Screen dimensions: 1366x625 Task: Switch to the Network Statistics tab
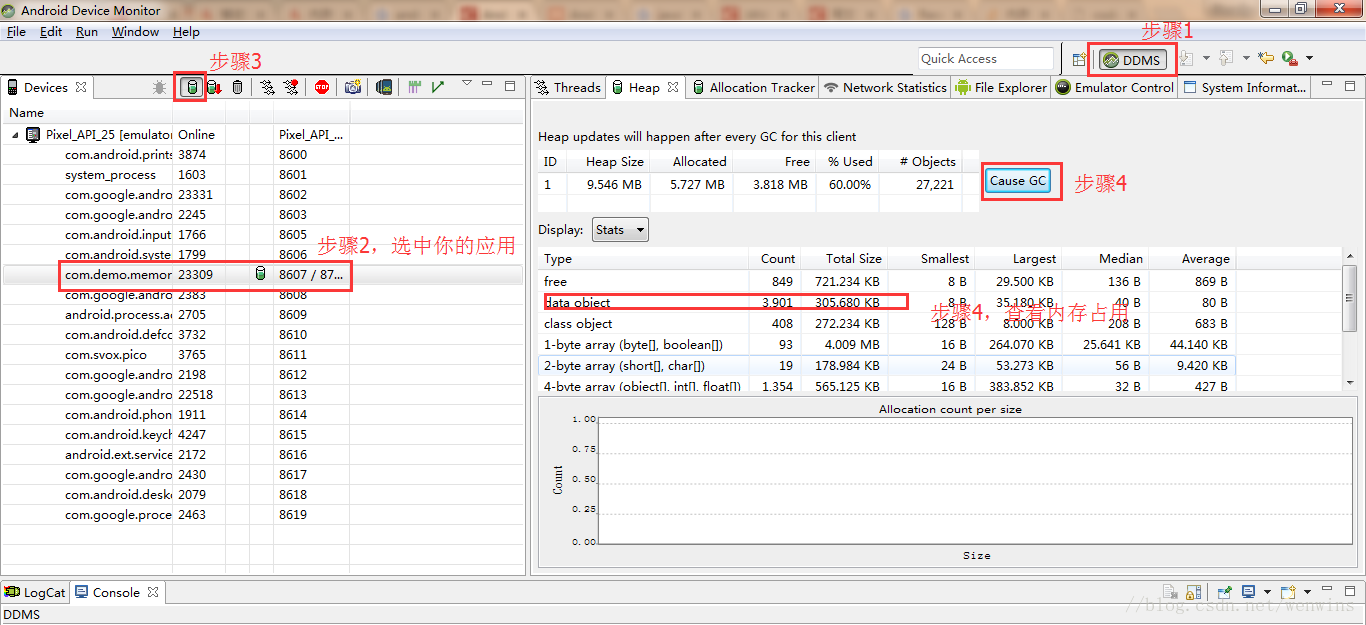tap(885, 88)
